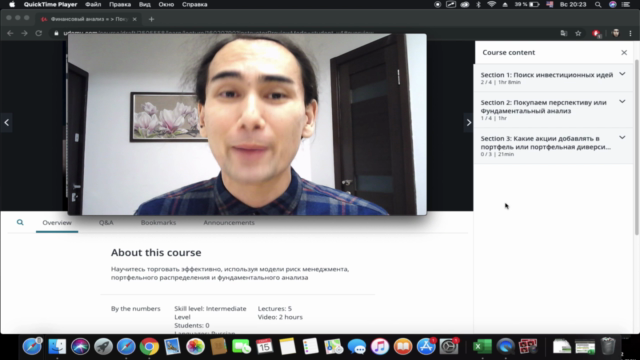The width and height of the screenshot is (640, 360).
Task: Open a new browser tab
Action: (151, 19)
